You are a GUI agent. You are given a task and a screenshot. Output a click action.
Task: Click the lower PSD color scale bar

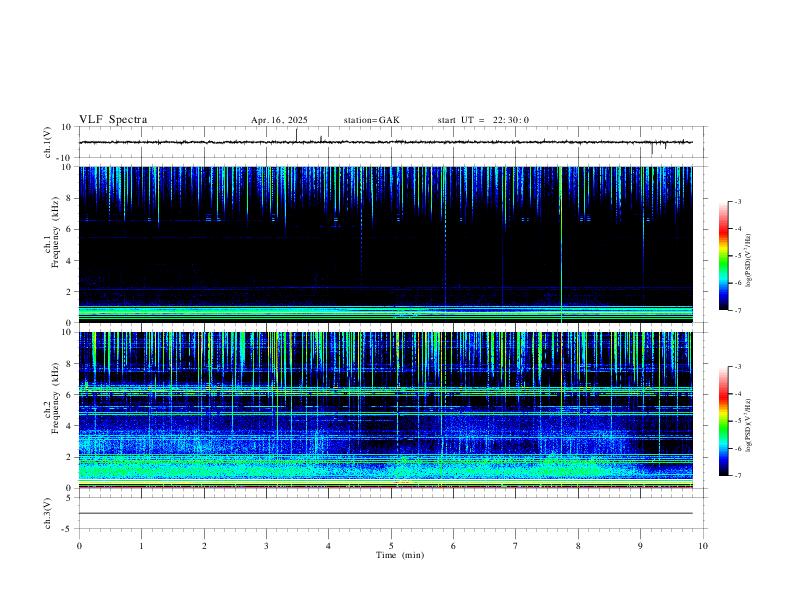(723, 421)
